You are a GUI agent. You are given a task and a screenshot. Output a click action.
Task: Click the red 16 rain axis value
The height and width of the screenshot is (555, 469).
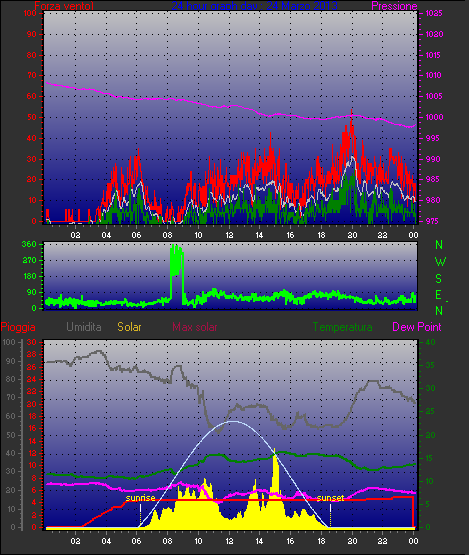click(x=32, y=429)
